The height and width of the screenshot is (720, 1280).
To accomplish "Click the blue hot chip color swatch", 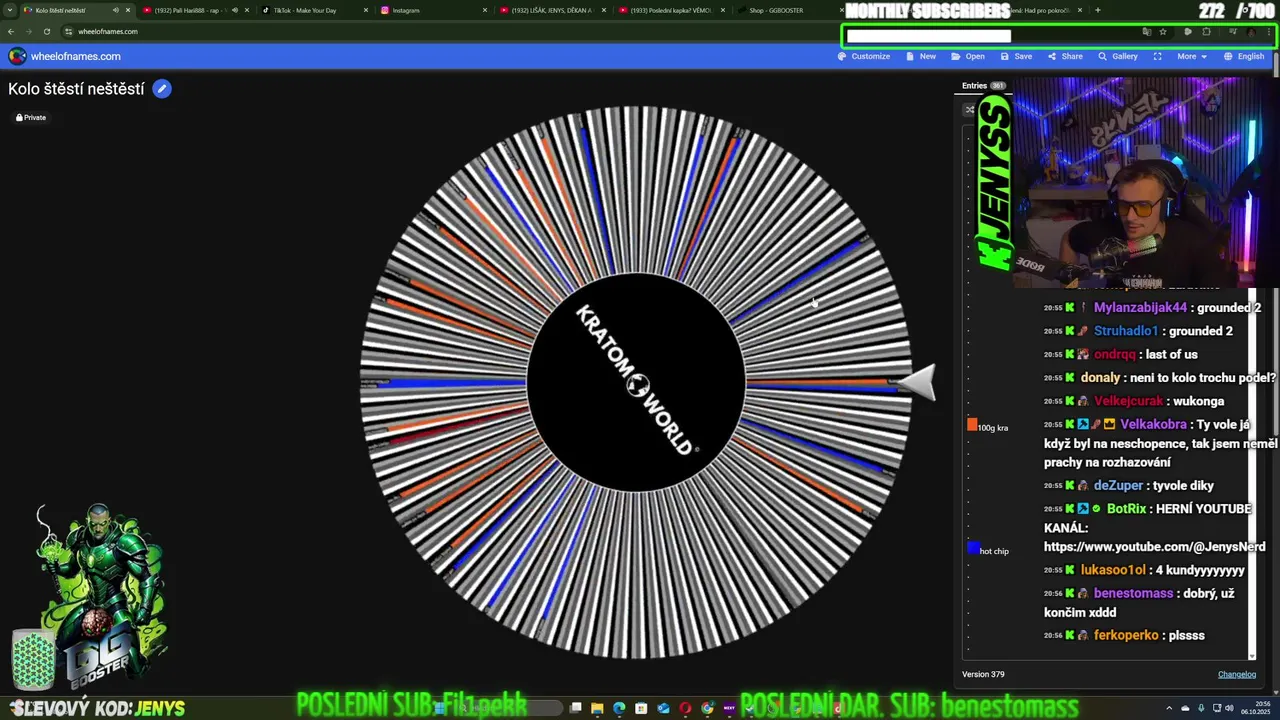I will point(973,547).
